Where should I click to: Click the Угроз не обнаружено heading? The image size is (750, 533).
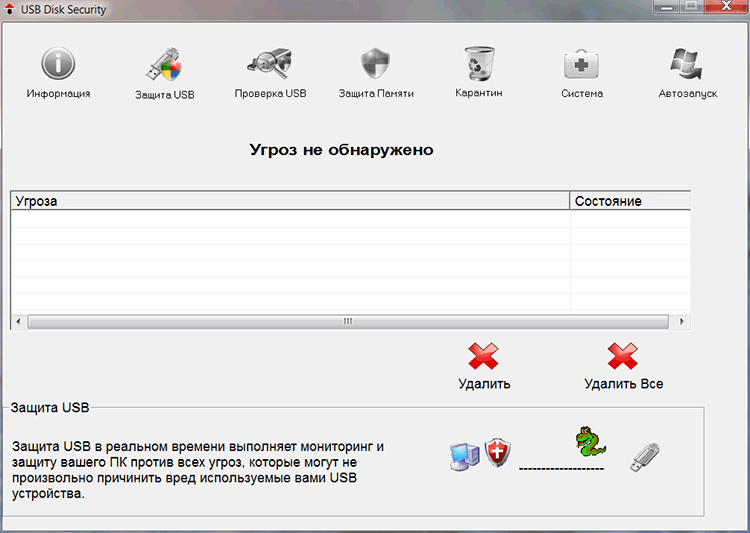(341, 150)
